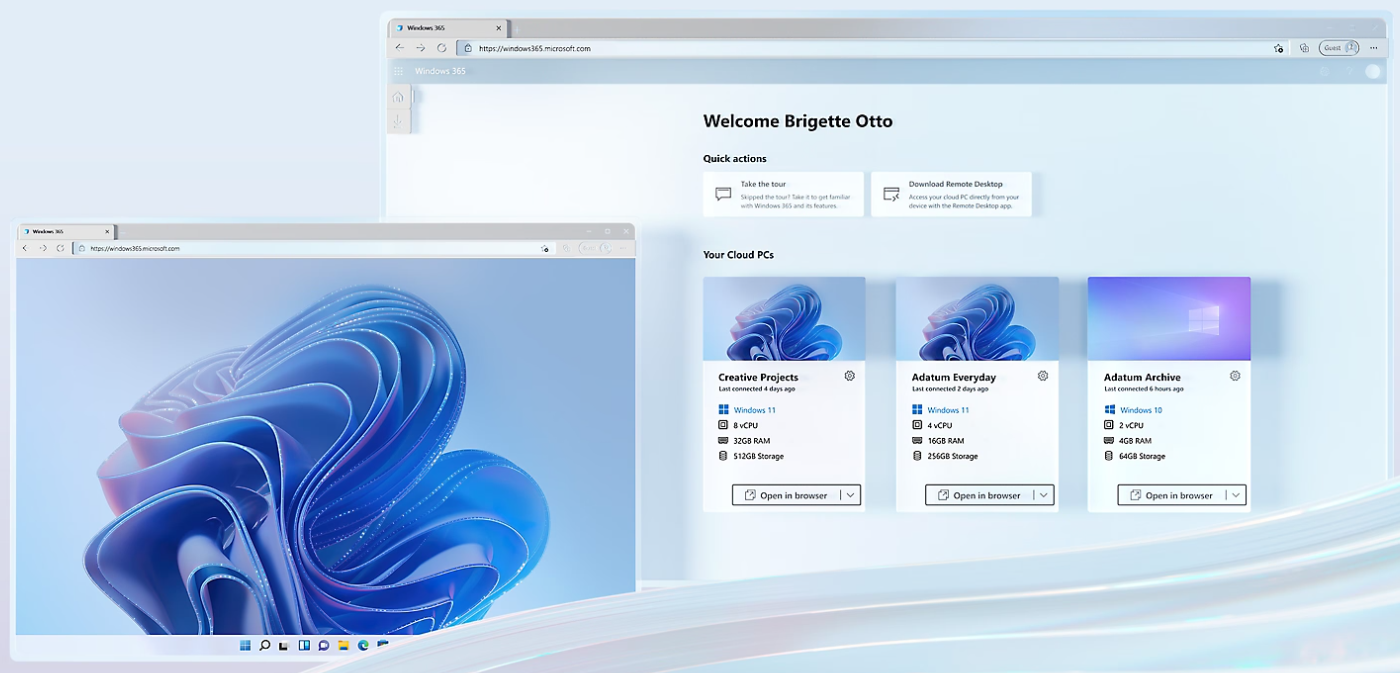
Task: Click refresh in the larger browser window
Action: pos(441,48)
